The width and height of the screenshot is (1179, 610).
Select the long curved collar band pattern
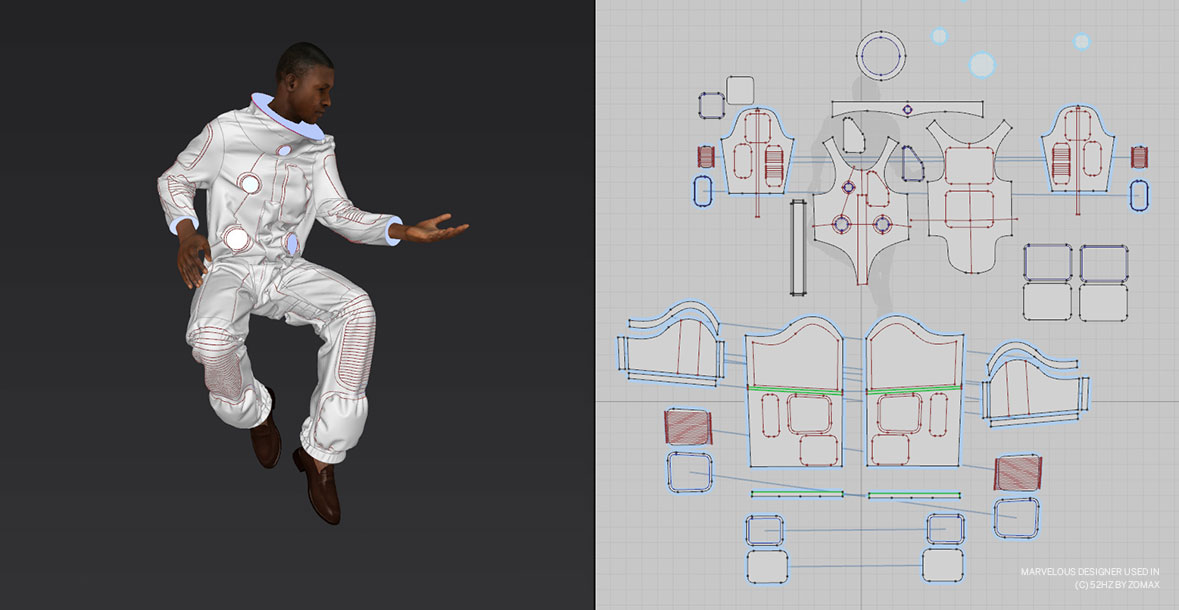908,110
